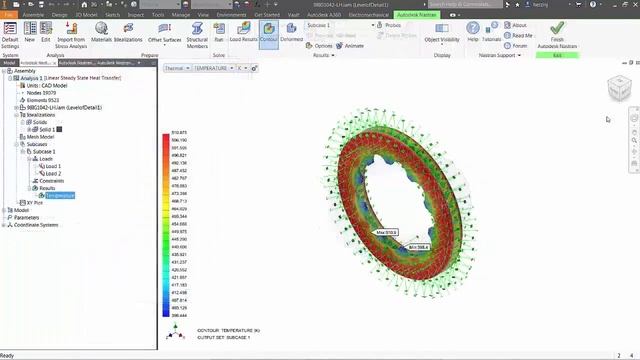This screenshot has width=640, height=360.
Task: Click the Search Help input field
Action: (465, 4)
